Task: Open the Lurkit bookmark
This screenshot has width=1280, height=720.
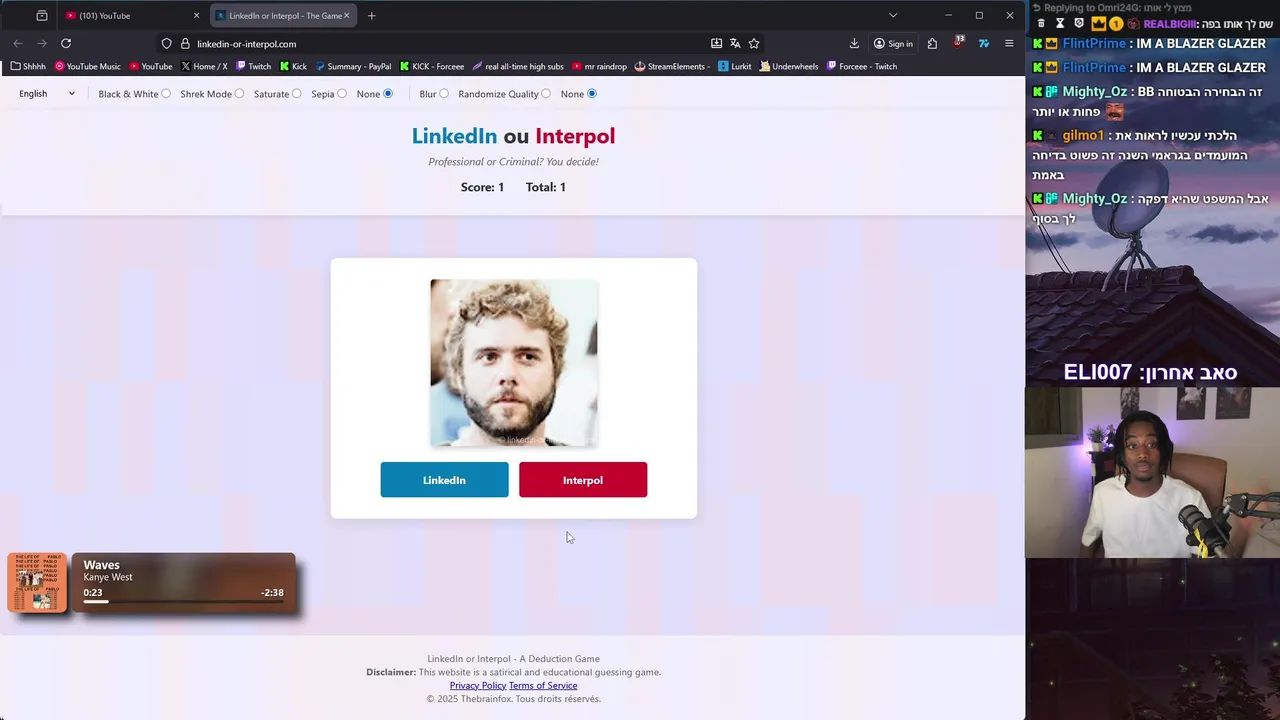Action: click(x=734, y=66)
